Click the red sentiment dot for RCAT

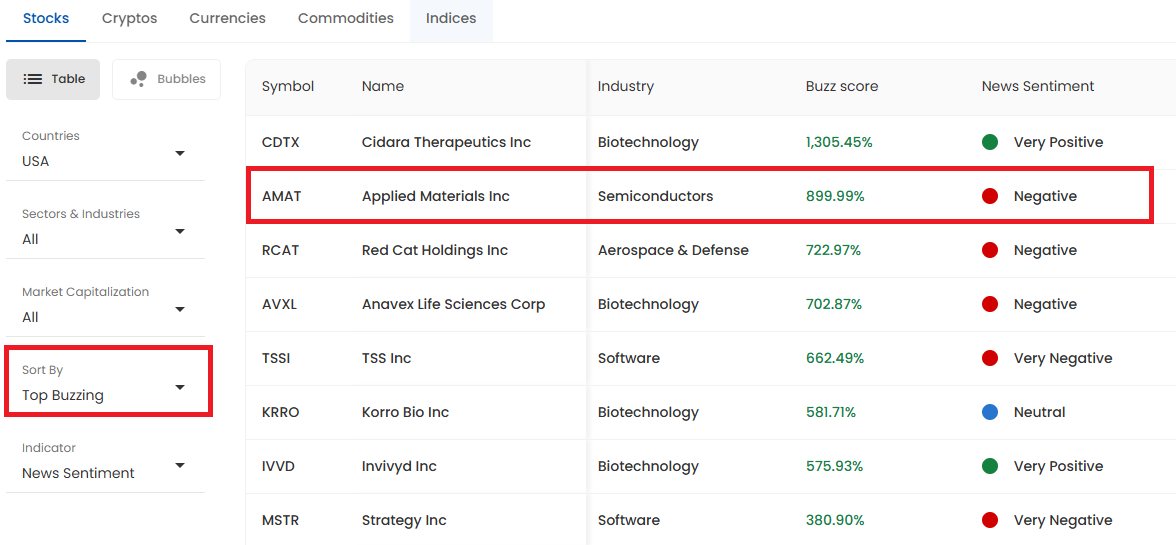tap(990, 250)
